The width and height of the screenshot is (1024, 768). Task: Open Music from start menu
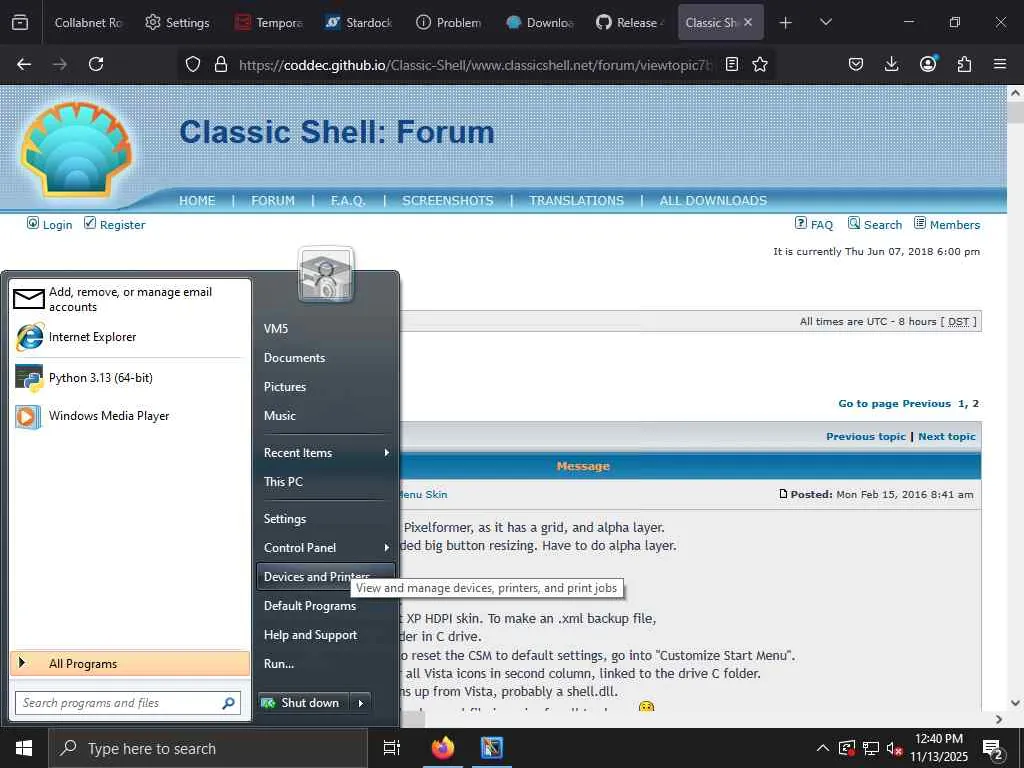326,415
